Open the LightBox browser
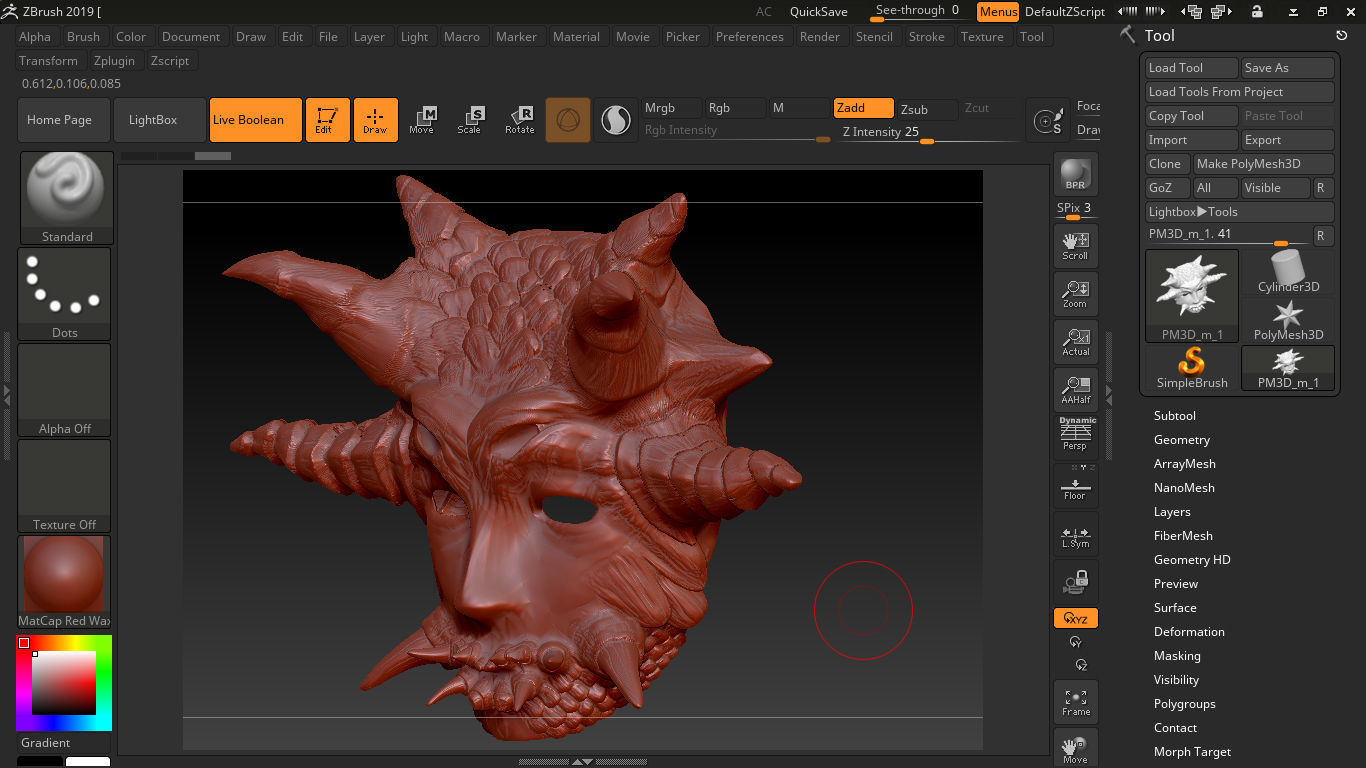Viewport: 1366px width, 768px height. pos(160,120)
